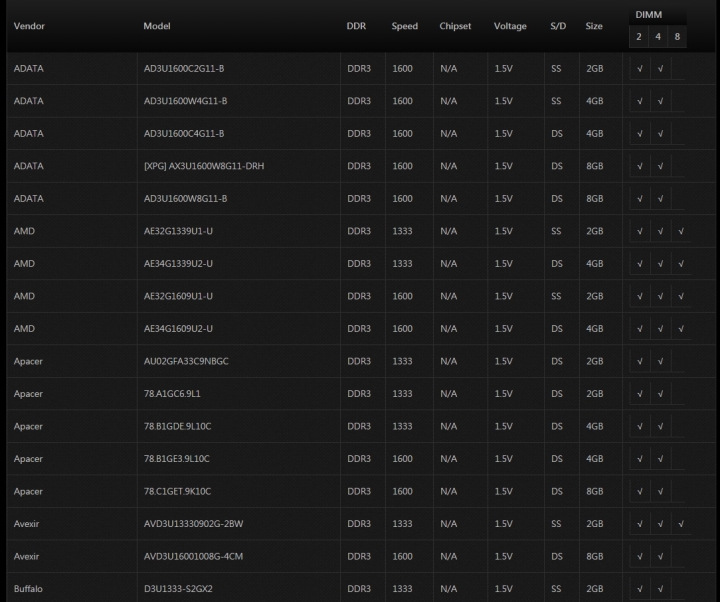Select model 78.B1GE3.9L10C
The image size is (720, 602).
click(177, 459)
